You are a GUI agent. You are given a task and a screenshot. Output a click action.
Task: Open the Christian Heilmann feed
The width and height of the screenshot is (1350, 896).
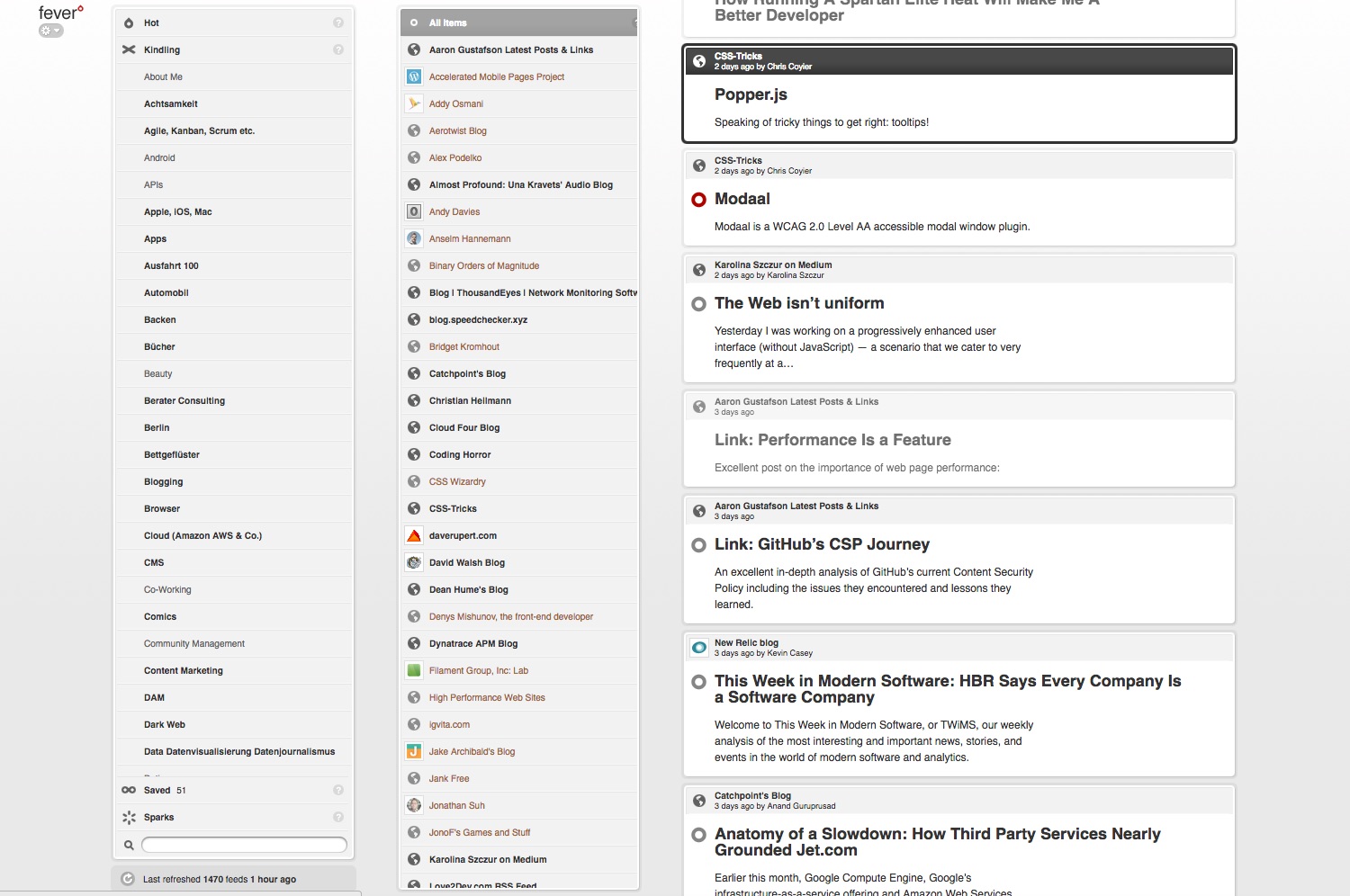[x=518, y=400]
